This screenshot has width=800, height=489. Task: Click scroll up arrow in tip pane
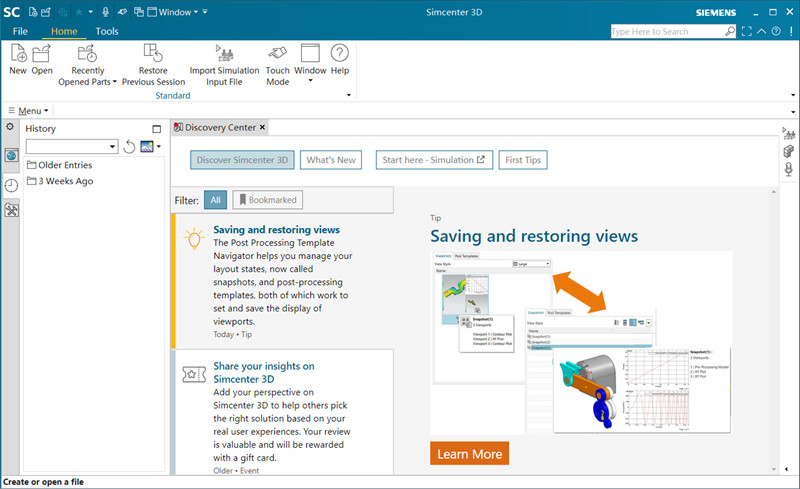click(x=773, y=192)
